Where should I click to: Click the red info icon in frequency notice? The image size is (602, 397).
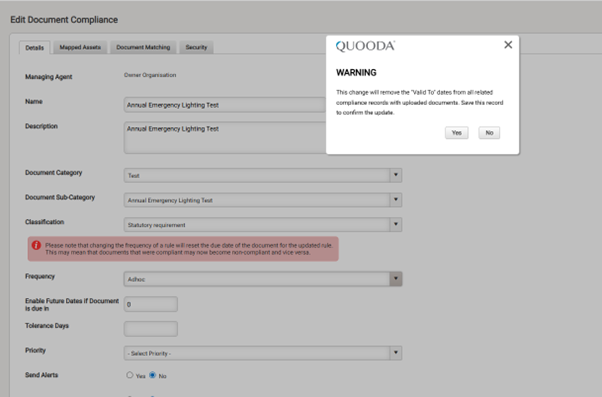(x=36, y=245)
